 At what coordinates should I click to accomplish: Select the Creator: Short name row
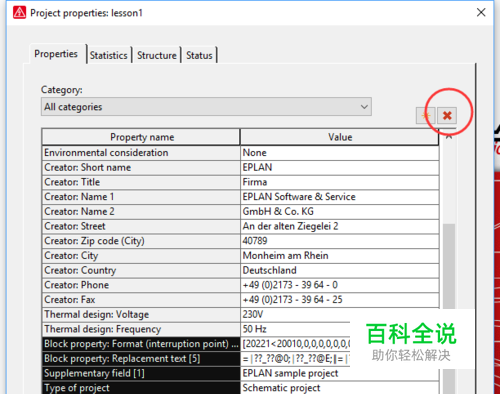coord(141,167)
